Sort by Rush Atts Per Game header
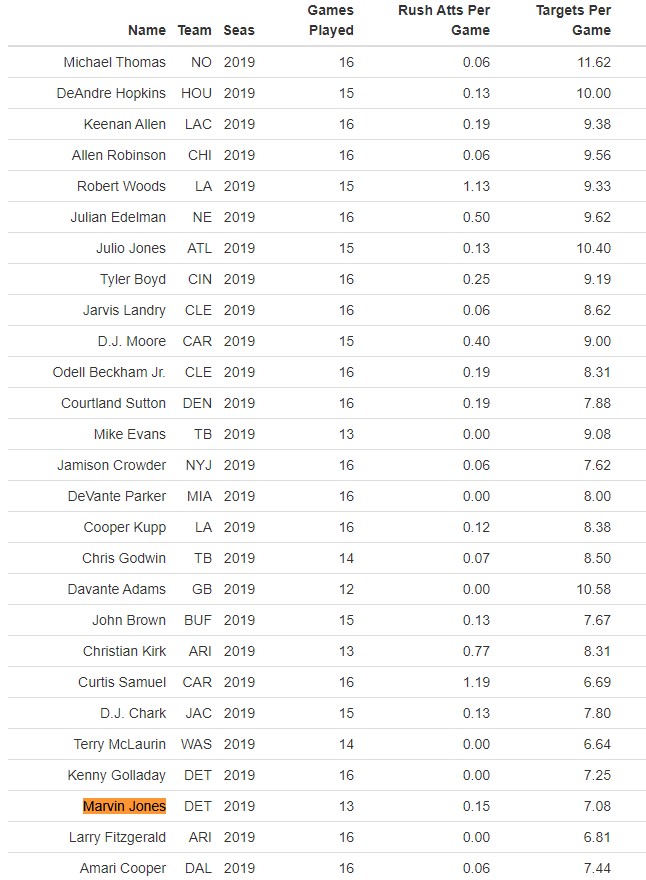The width and height of the screenshot is (646, 880). coord(444,20)
